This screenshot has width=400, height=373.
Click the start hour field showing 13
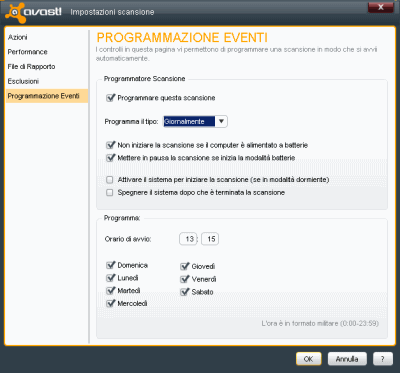pos(188,239)
